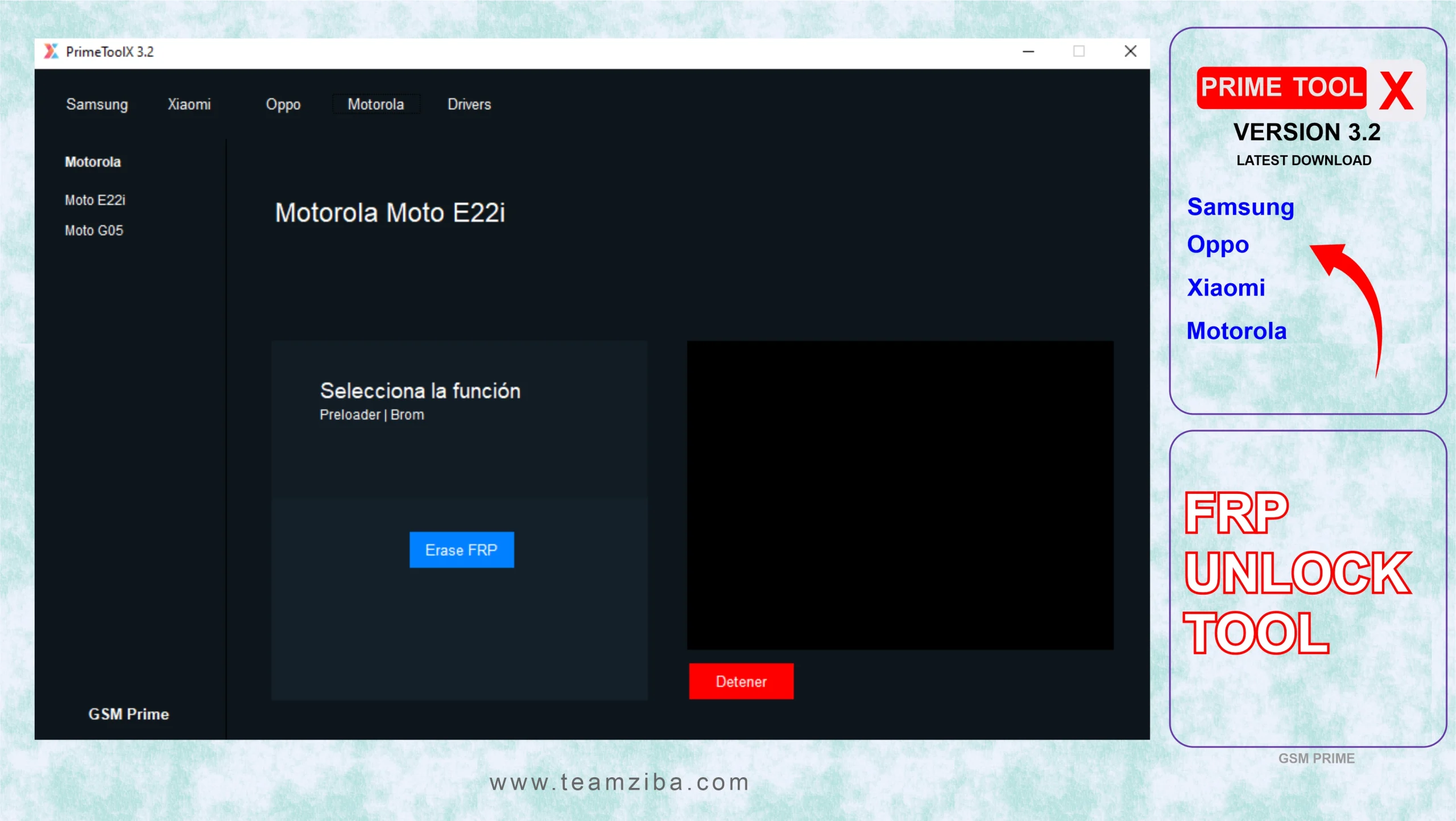Maximize the PrimeToolX window
Screen dimensions: 1456x821
coord(1078,52)
